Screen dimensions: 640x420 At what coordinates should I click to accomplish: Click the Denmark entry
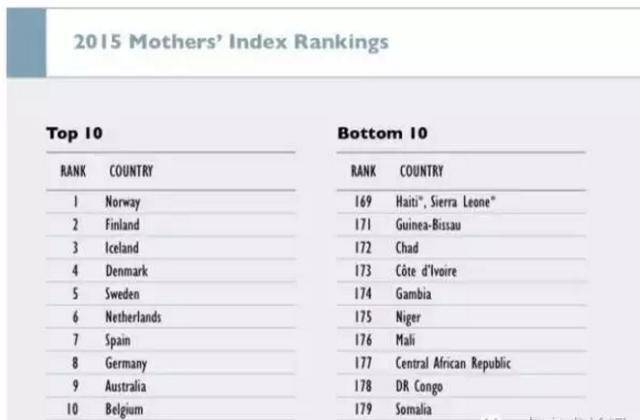tap(126, 271)
